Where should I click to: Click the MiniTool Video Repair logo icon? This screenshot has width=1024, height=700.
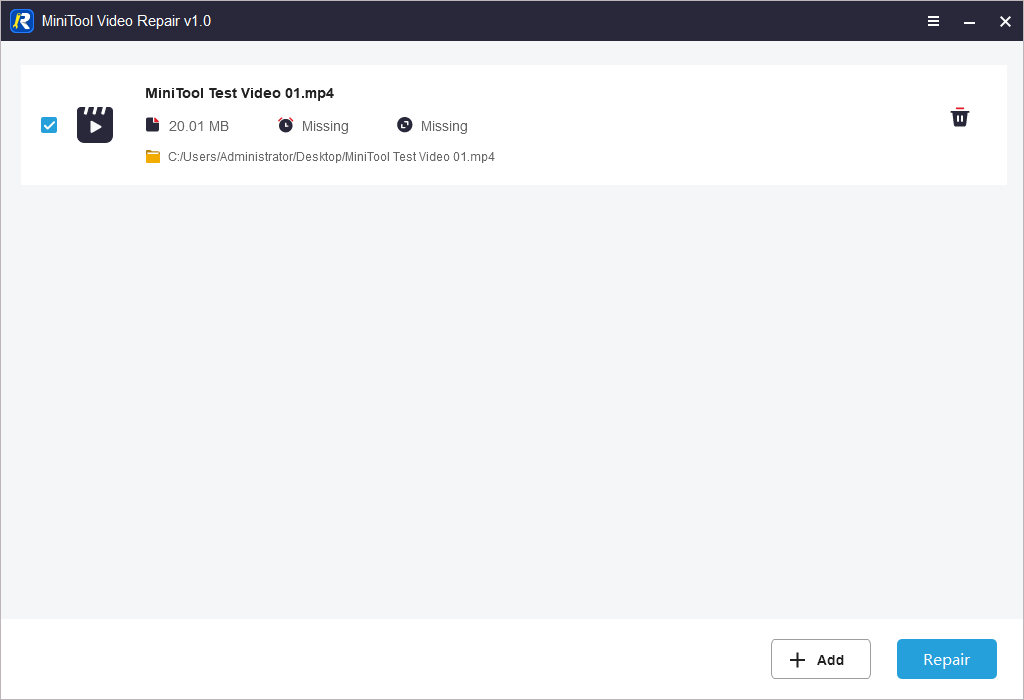[22, 21]
